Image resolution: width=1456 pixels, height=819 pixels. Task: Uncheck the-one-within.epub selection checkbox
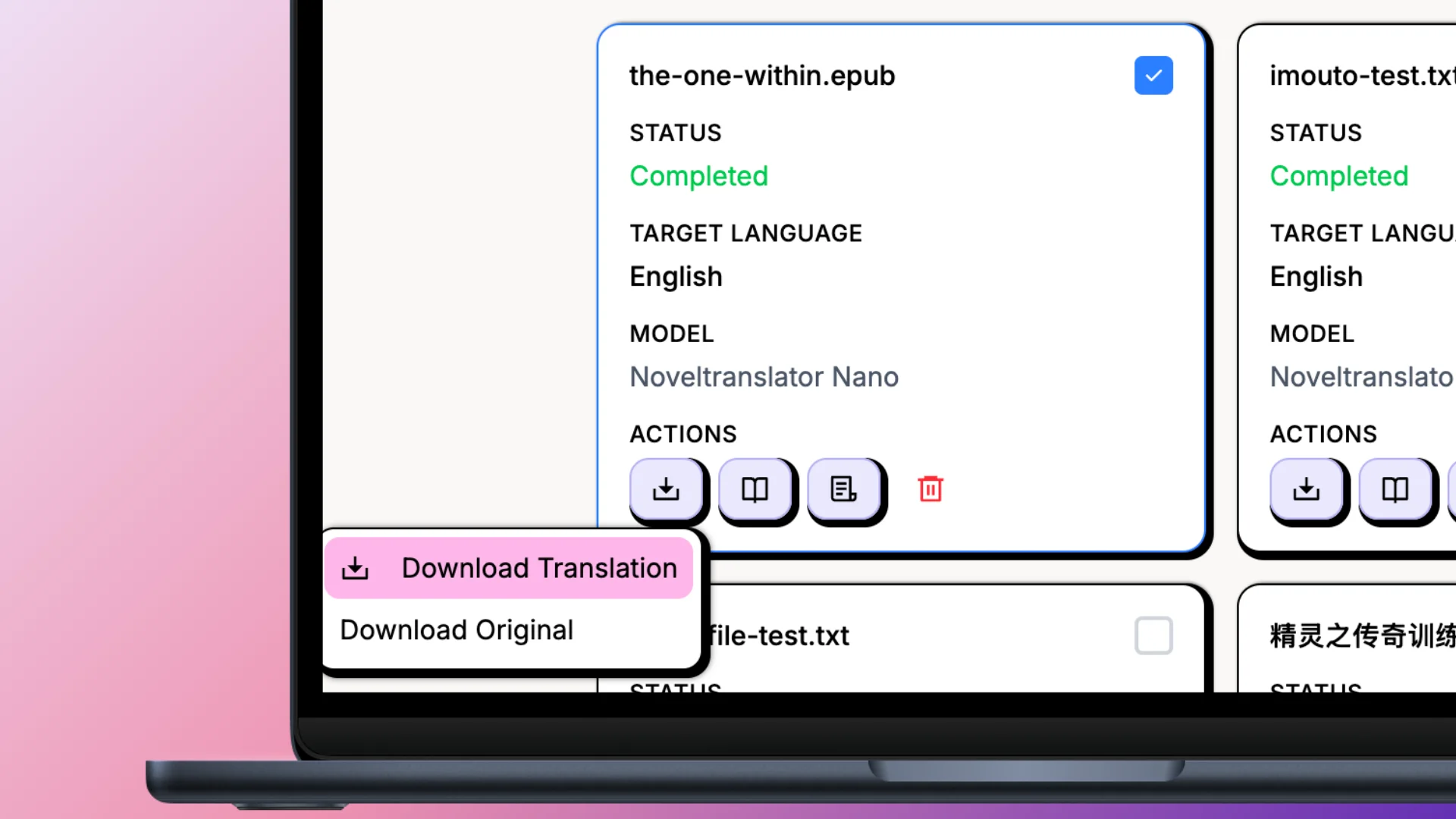[x=1153, y=76]
